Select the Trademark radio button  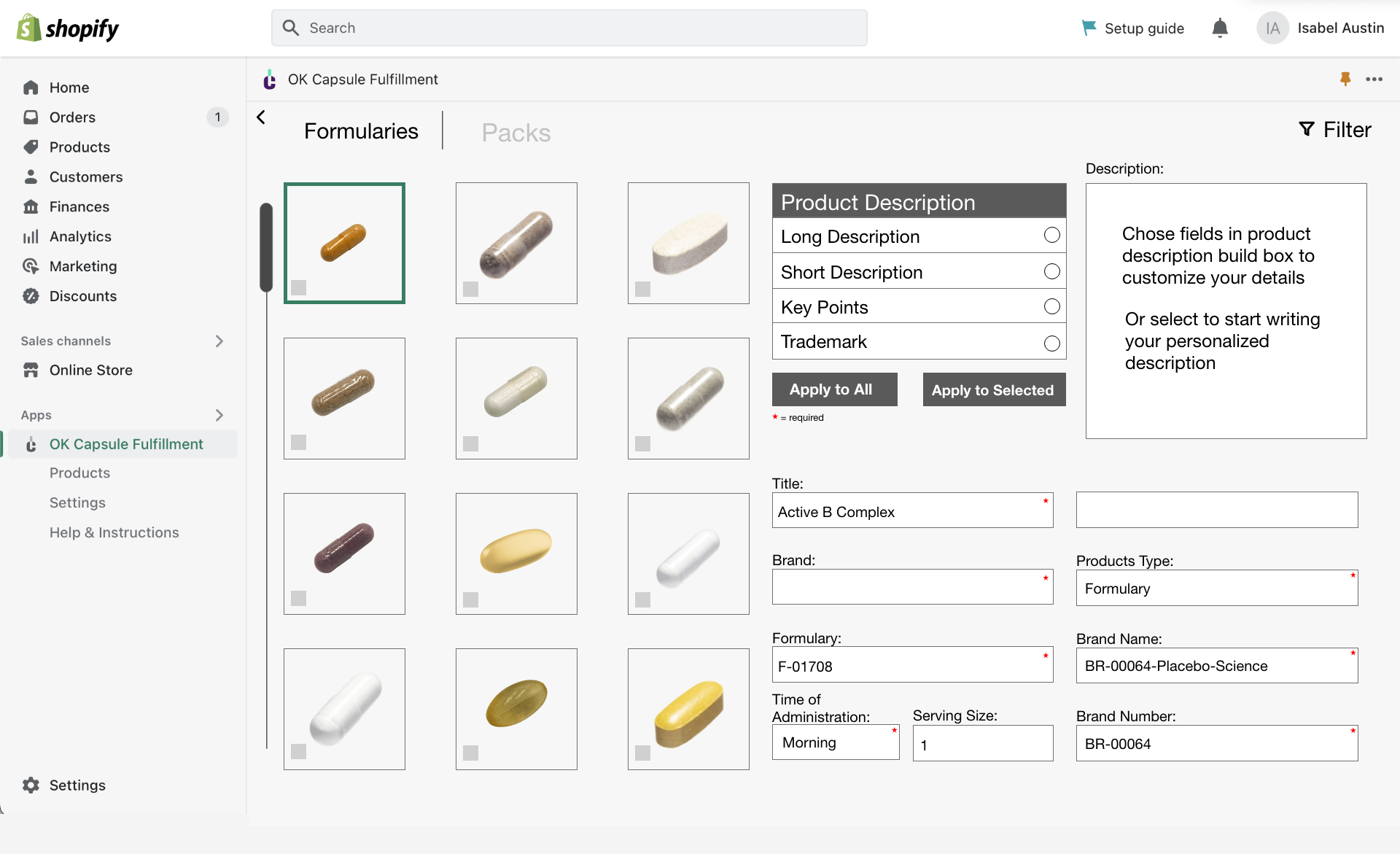point(1051,343)
